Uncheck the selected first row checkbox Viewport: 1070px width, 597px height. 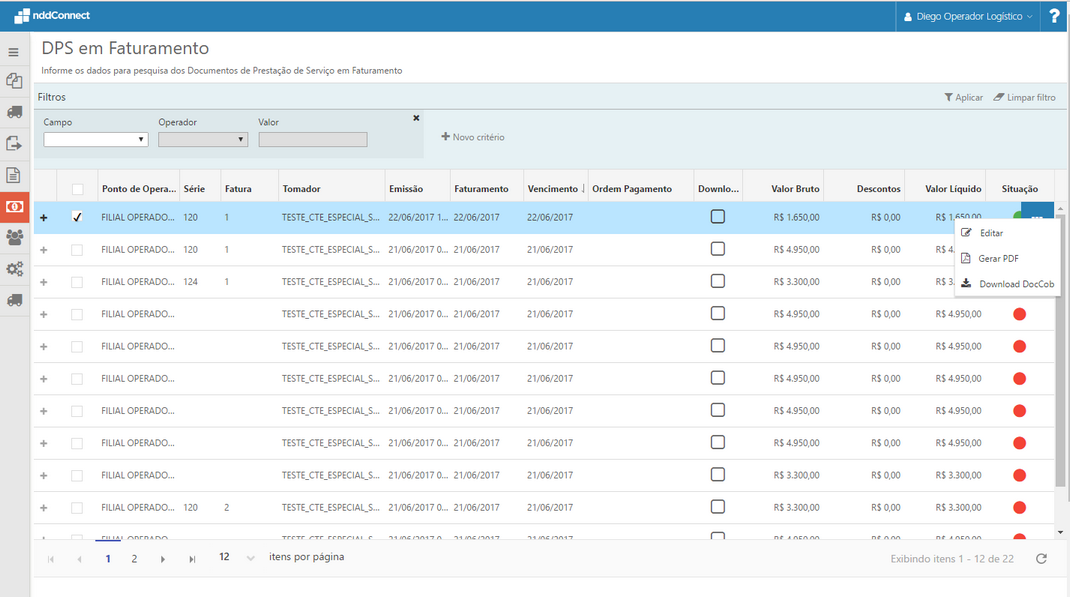pyautogui.click(x=77, y=217)
